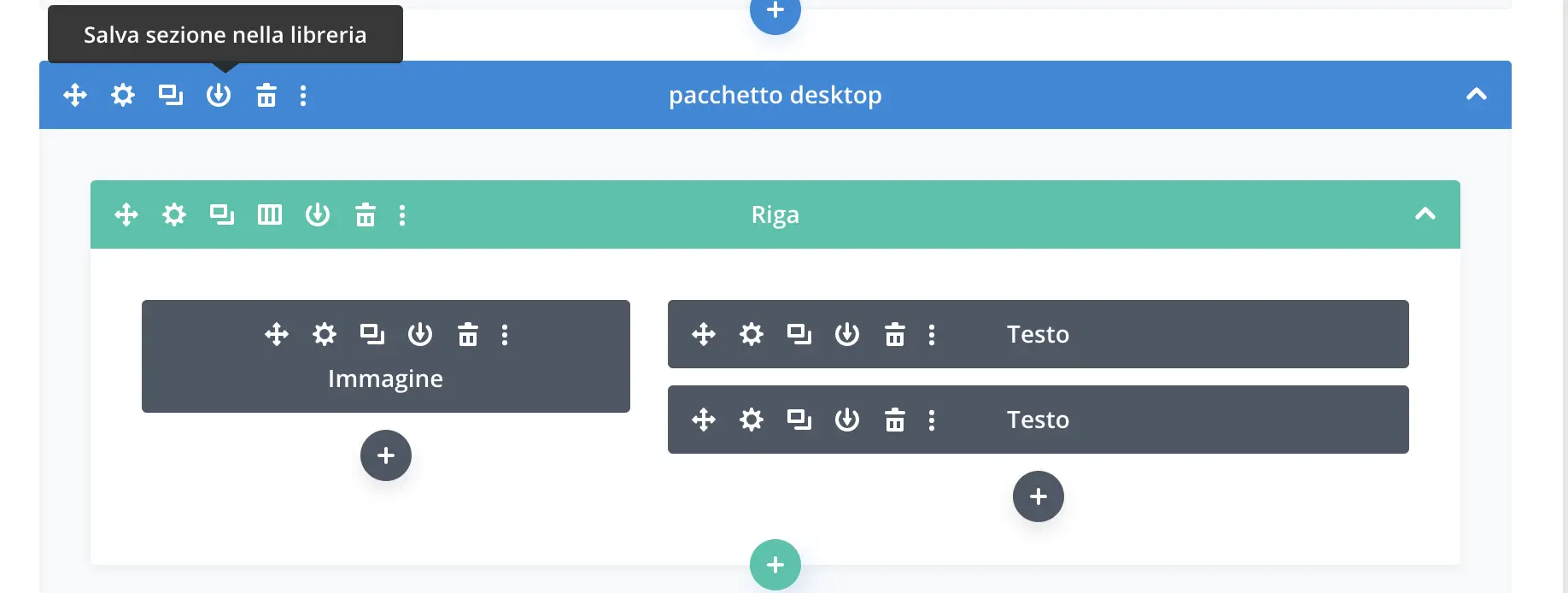Change the Riga column structure
Viewport: 1568px width, 593px height.
[x=270, y=214]
